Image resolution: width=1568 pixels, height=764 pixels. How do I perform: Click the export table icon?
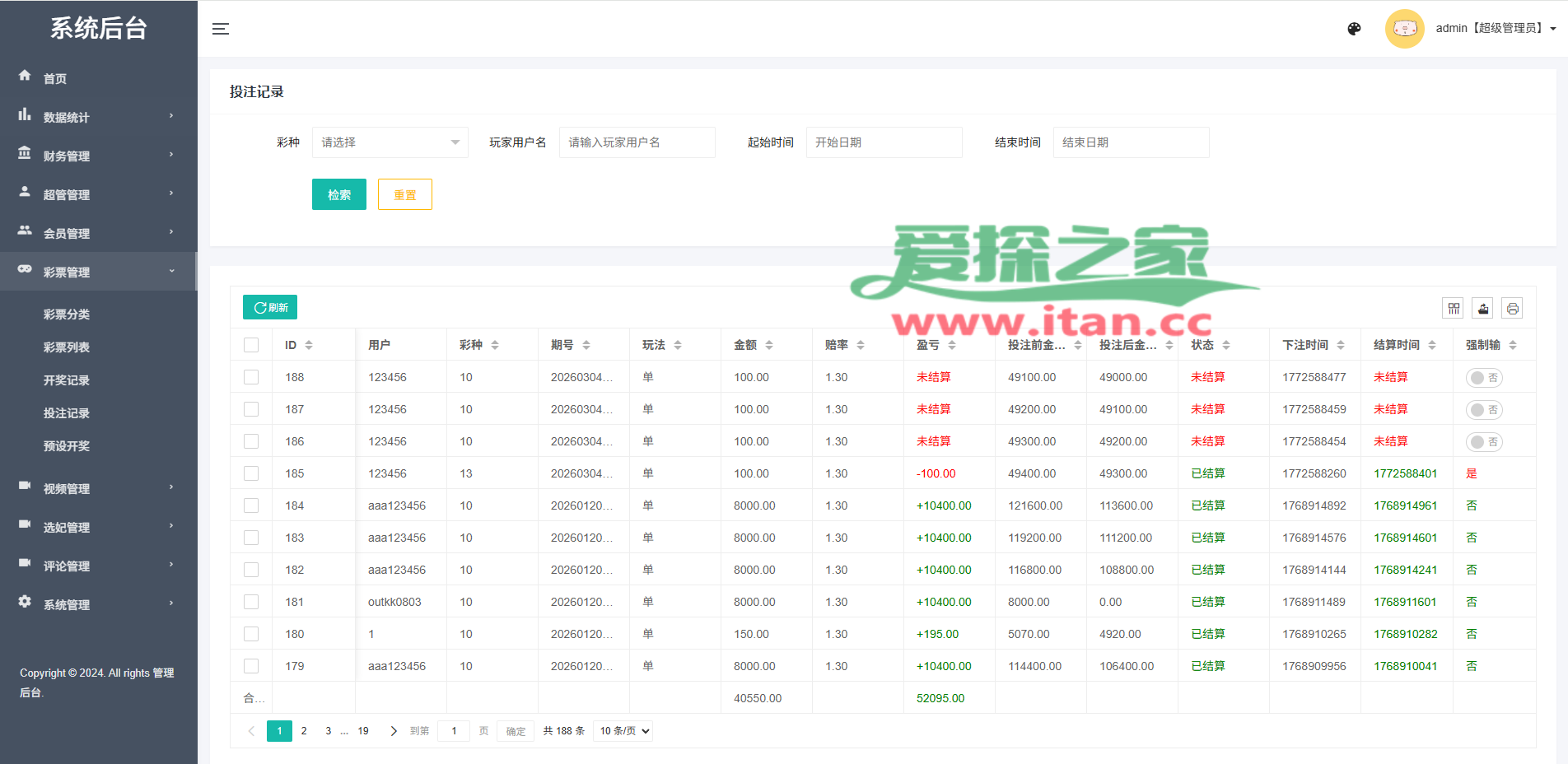(x=1483, y=309)
